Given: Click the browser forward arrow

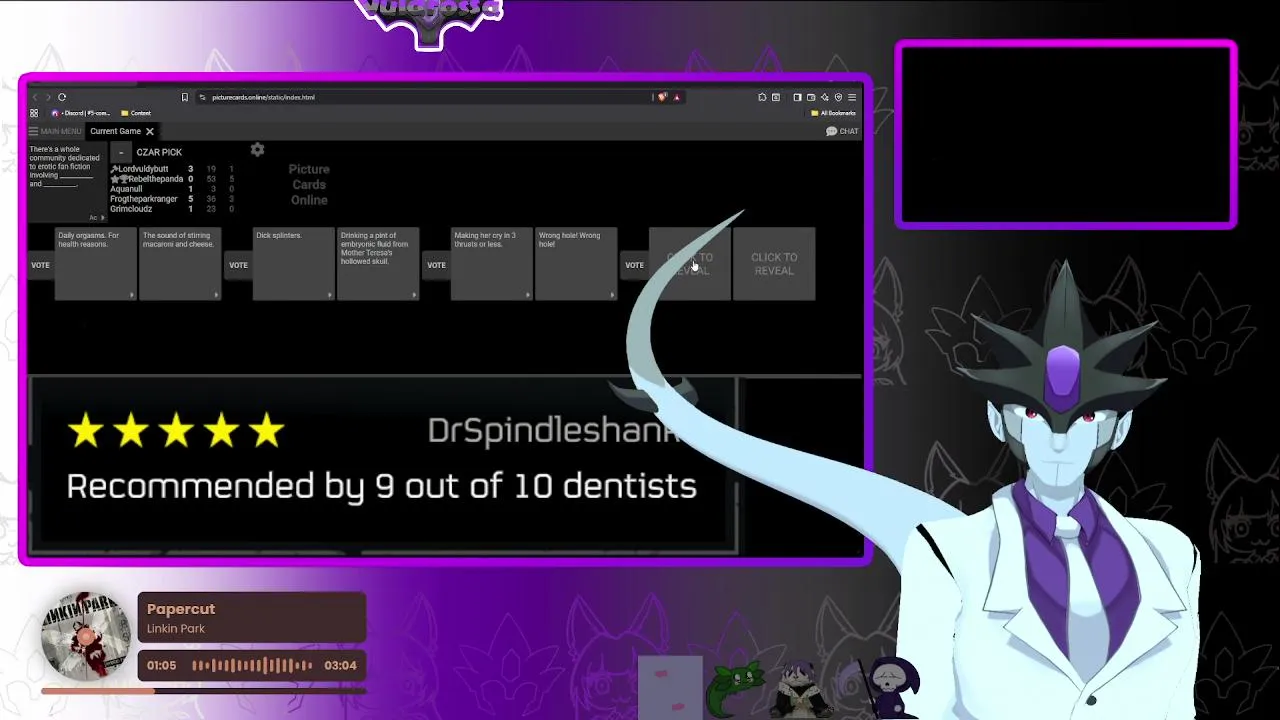Looking at the screenshot, I should [x=48, y=97].
